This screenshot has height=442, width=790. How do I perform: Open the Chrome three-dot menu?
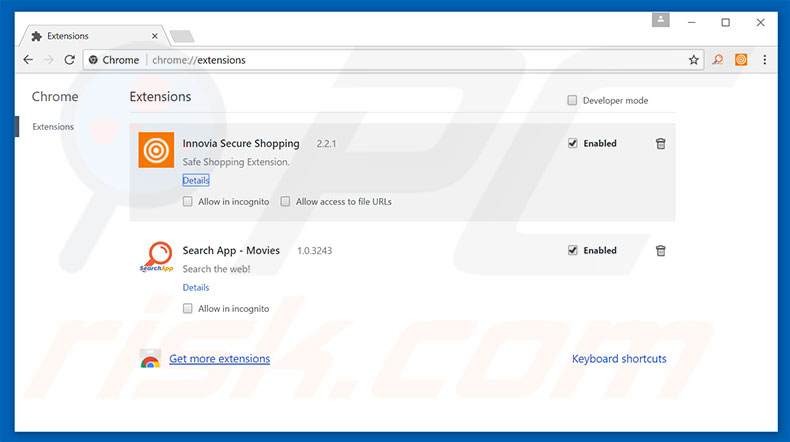point(765,60)
